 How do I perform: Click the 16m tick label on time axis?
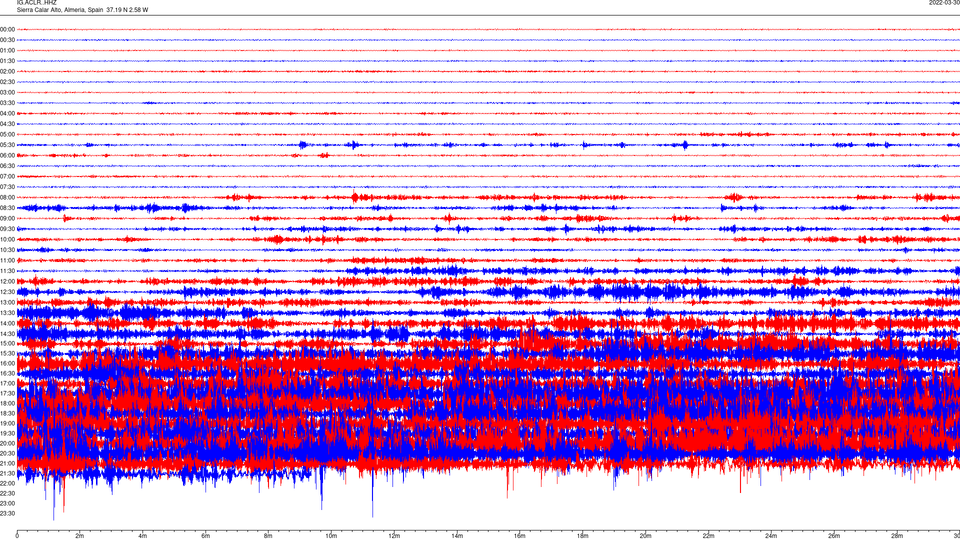tap(520, 536)
